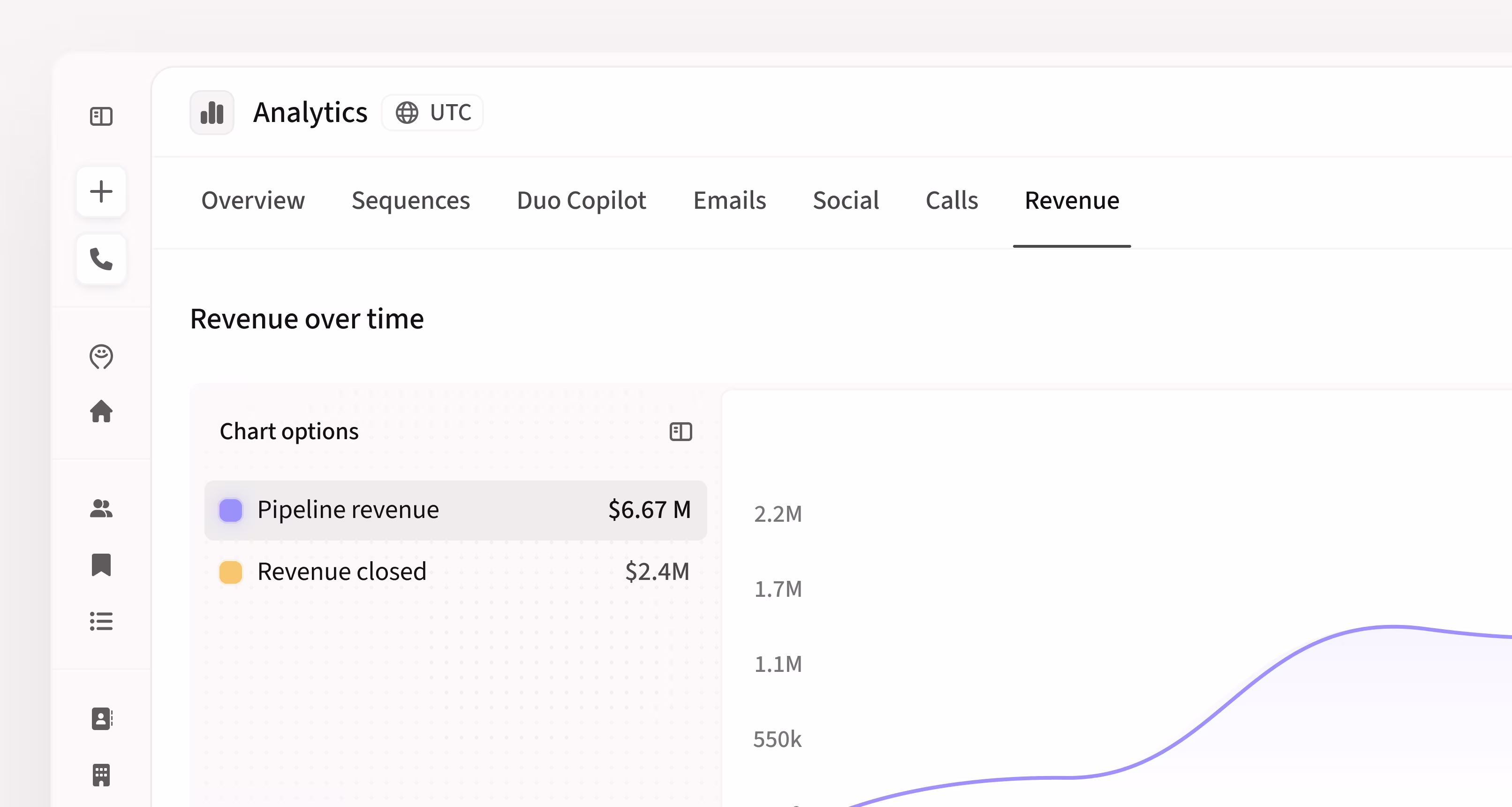The height and width of the screenshot is (807, 1512).
Task: Click the 1.1M axis label
Action: (778, 664)
